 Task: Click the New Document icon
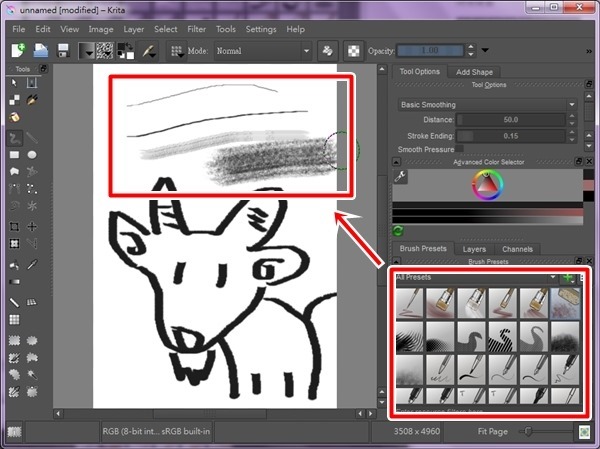point(18,50)
